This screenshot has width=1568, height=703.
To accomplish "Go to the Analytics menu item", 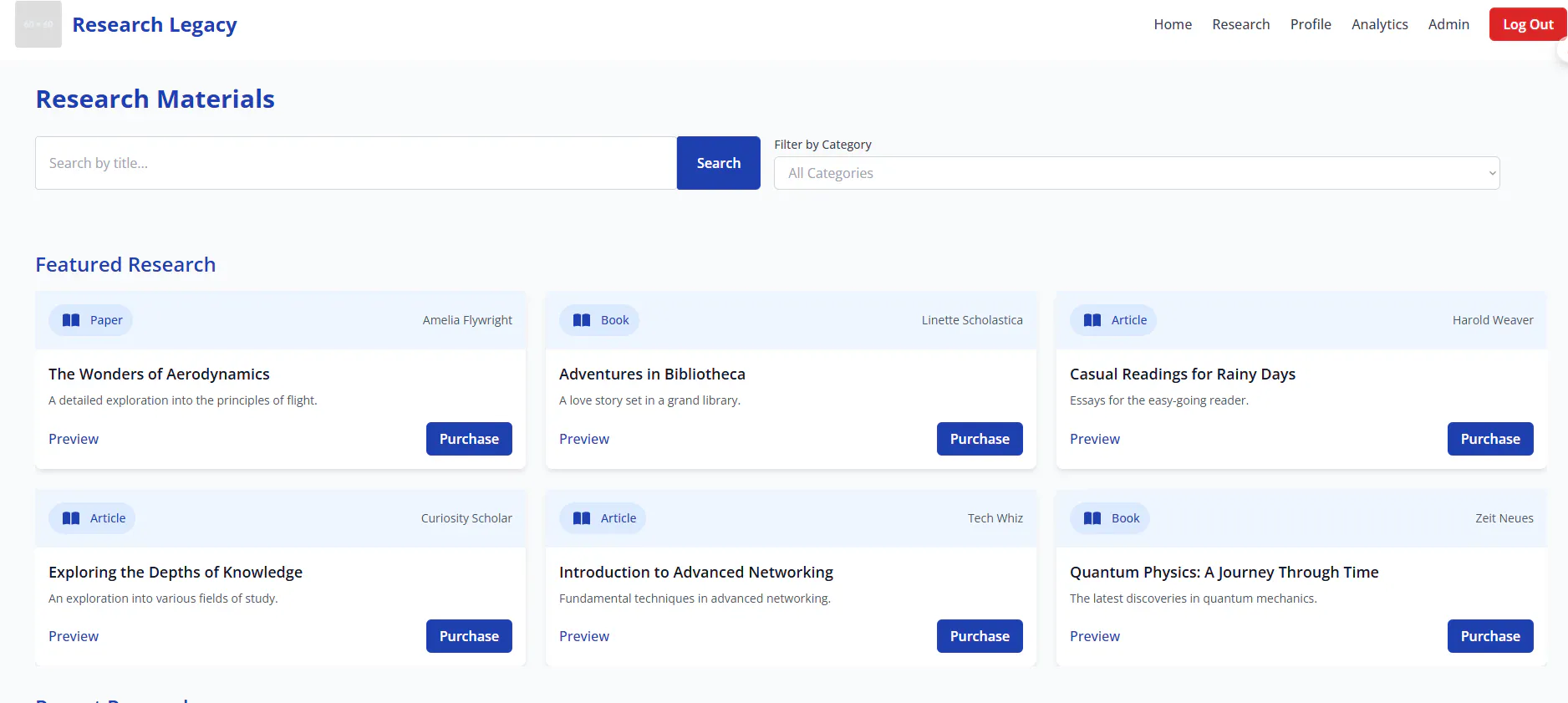I will click(x=1379, y=24).
